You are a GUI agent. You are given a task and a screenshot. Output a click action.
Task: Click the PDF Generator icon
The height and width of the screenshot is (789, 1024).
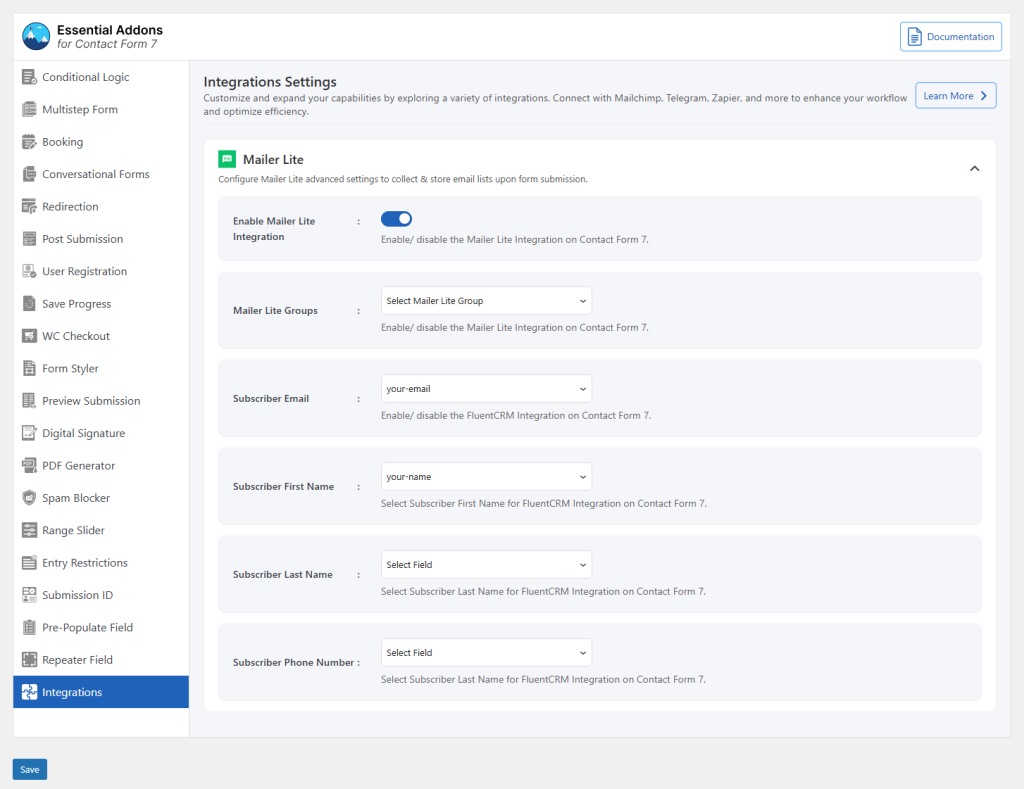(29, 465)
